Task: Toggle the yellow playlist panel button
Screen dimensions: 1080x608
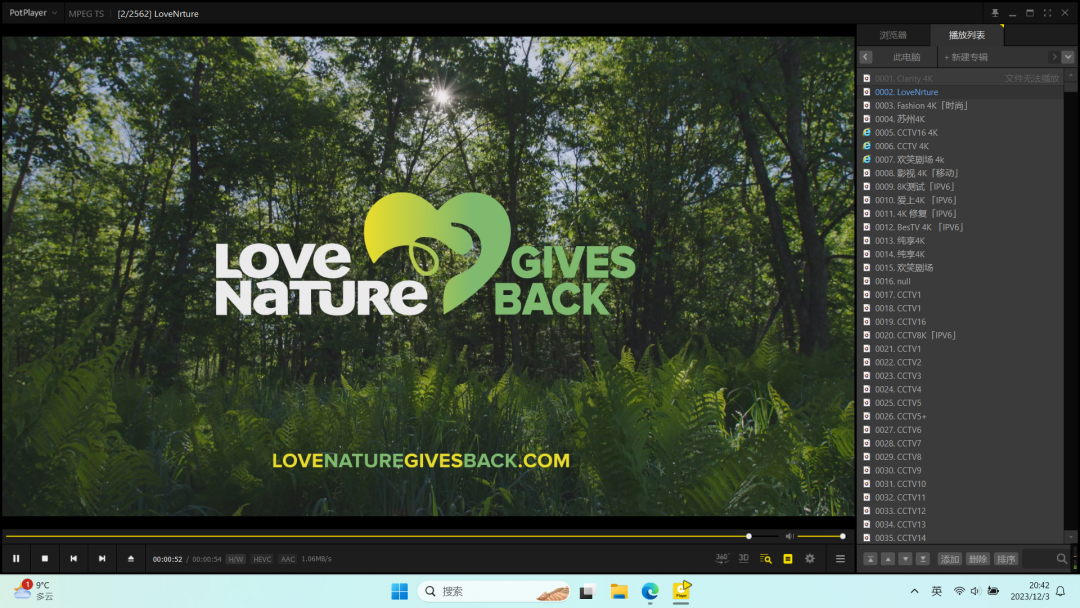Action: tap(788, 558)
